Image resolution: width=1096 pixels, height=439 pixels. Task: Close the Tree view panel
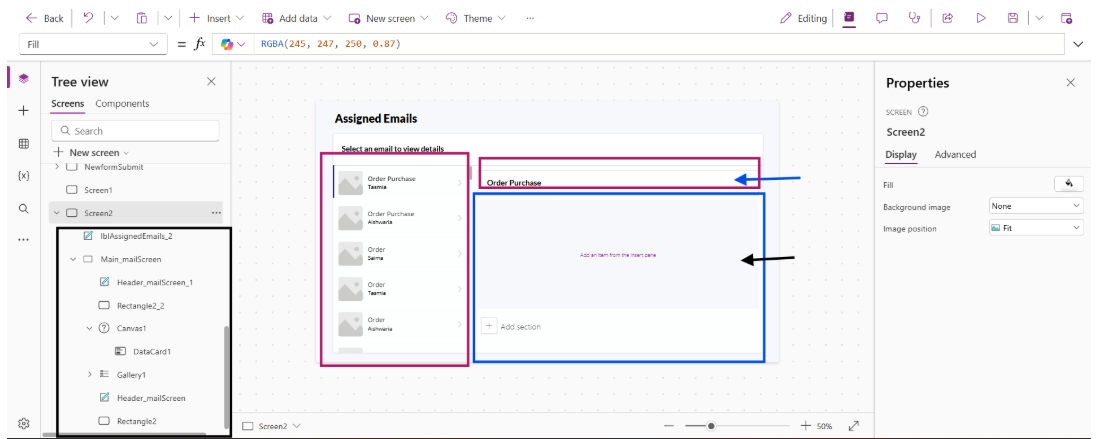coord(211,82)
